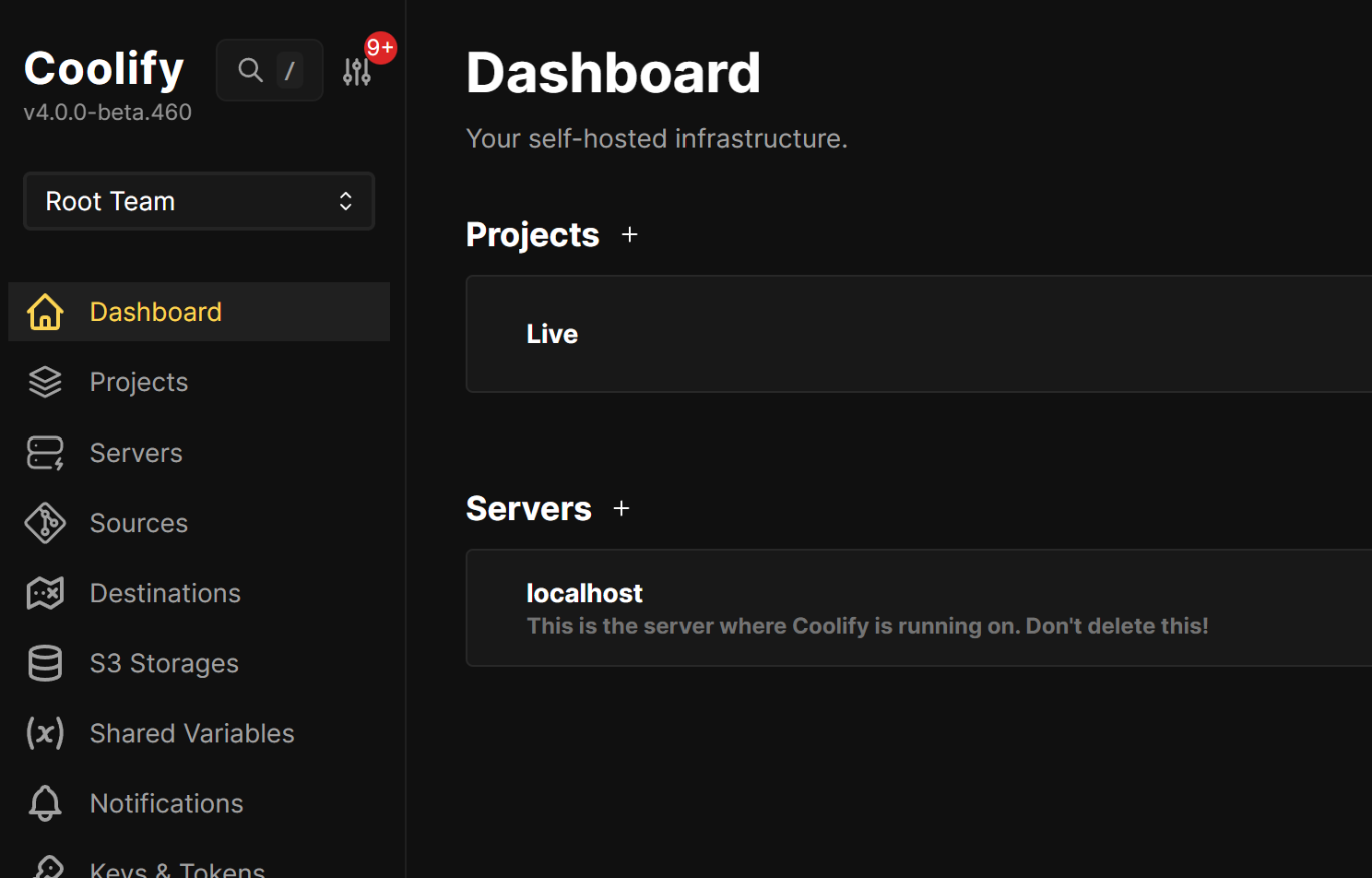Click the Sources git icon
The image size is (1372, 878).
[44, 523]
